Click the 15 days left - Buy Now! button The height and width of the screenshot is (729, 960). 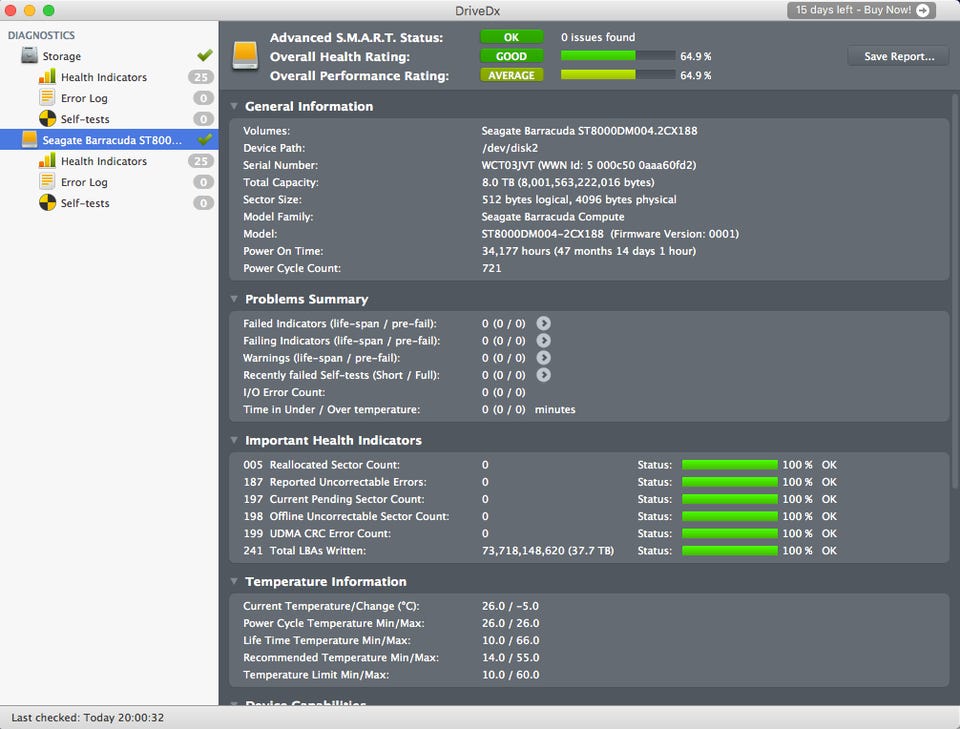pos(861,10)
